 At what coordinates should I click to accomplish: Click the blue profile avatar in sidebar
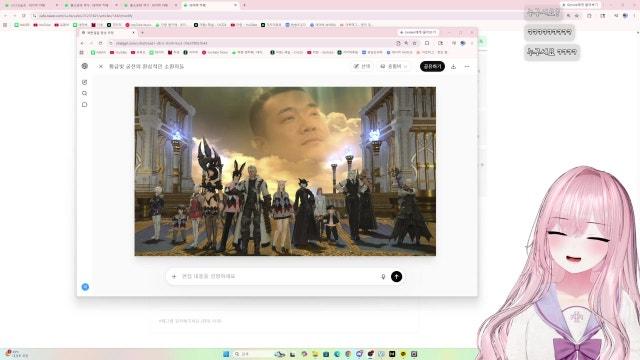(x=85, y=287)
